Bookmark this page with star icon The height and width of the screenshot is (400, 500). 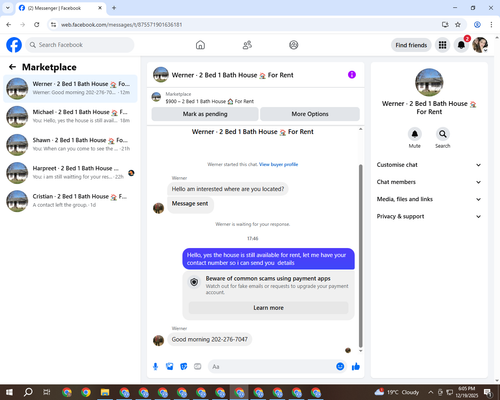coord(458,25)
